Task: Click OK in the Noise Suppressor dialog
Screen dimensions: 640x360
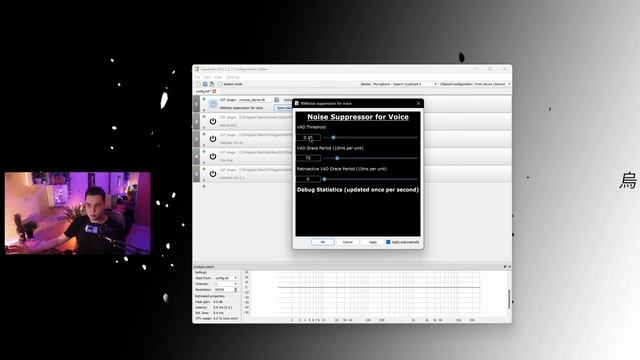Action: [322, 242]
